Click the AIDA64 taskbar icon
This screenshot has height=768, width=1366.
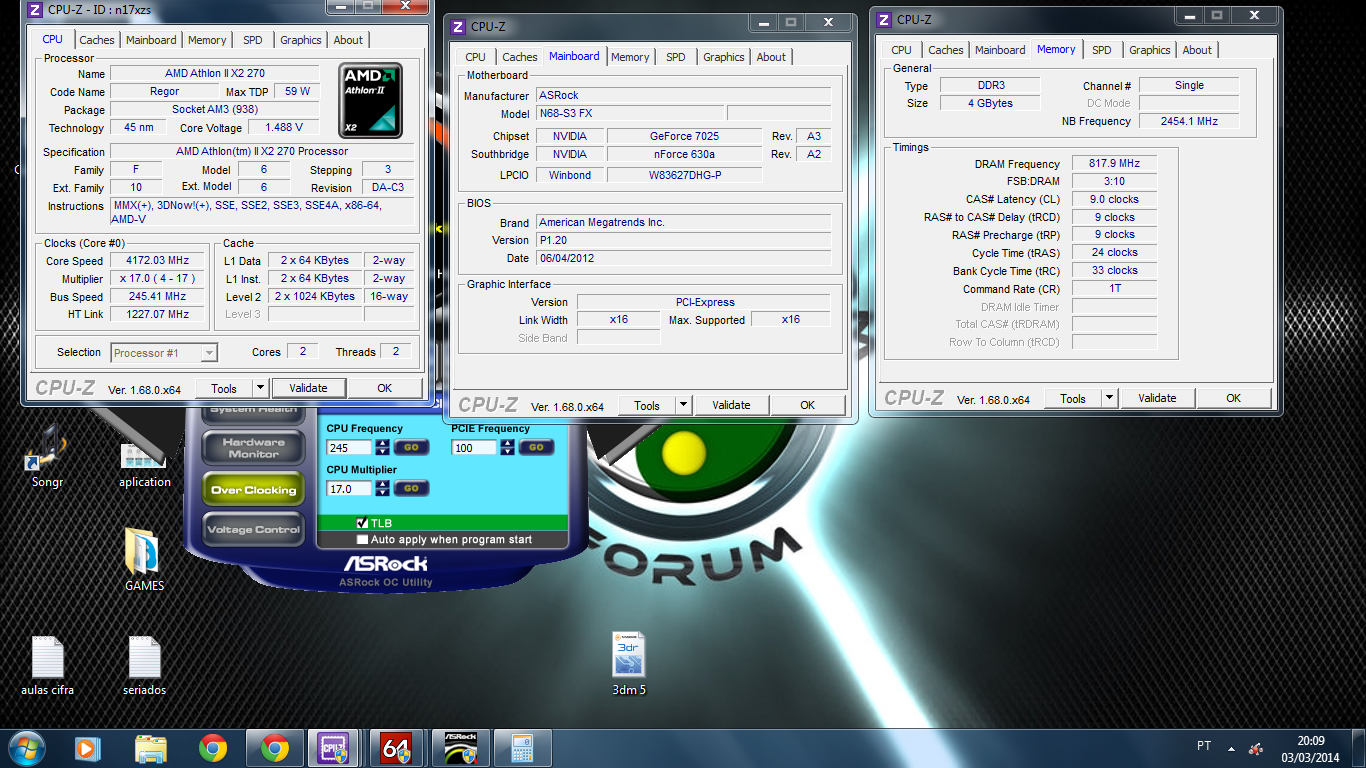coord(397,748)
